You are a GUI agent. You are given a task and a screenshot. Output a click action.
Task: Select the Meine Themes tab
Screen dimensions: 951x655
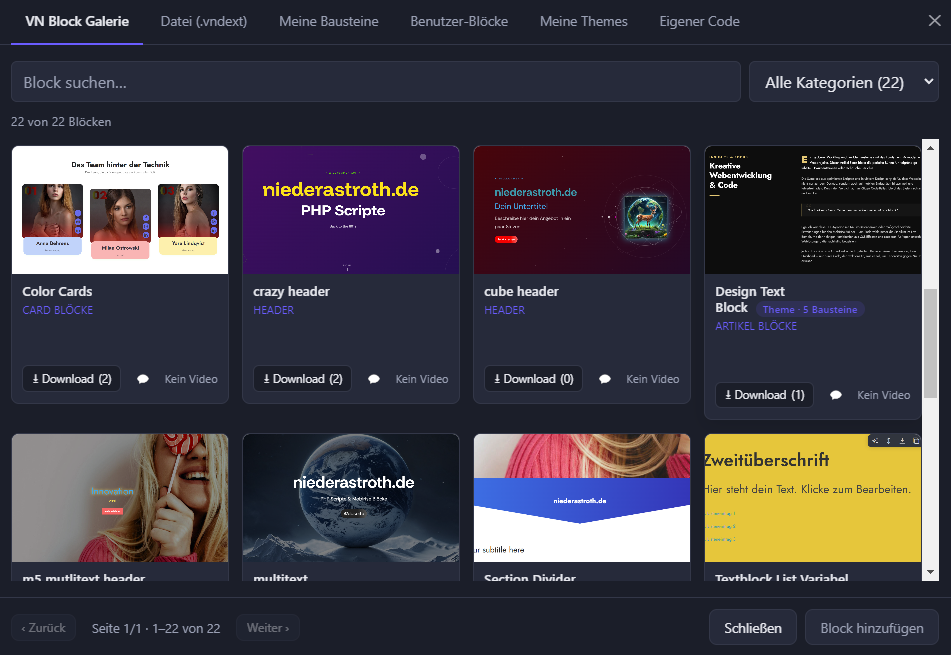(x=583, y=21)
